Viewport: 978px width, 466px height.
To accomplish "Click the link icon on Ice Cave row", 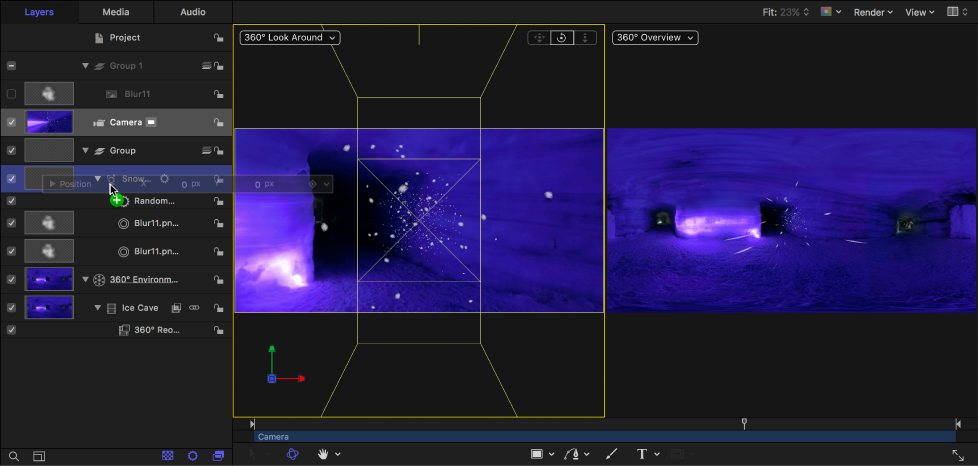I will [194, 308].
